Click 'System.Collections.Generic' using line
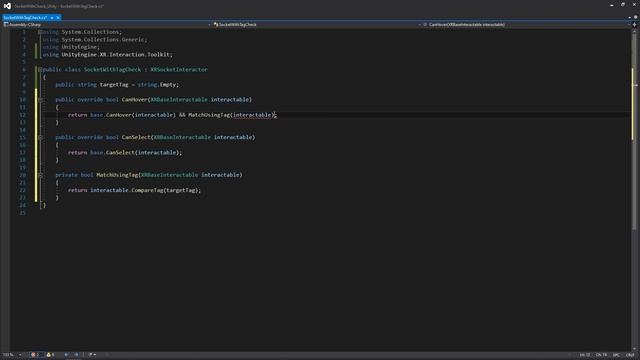Screen dimensions: 640x360 (x=104, y=40)
